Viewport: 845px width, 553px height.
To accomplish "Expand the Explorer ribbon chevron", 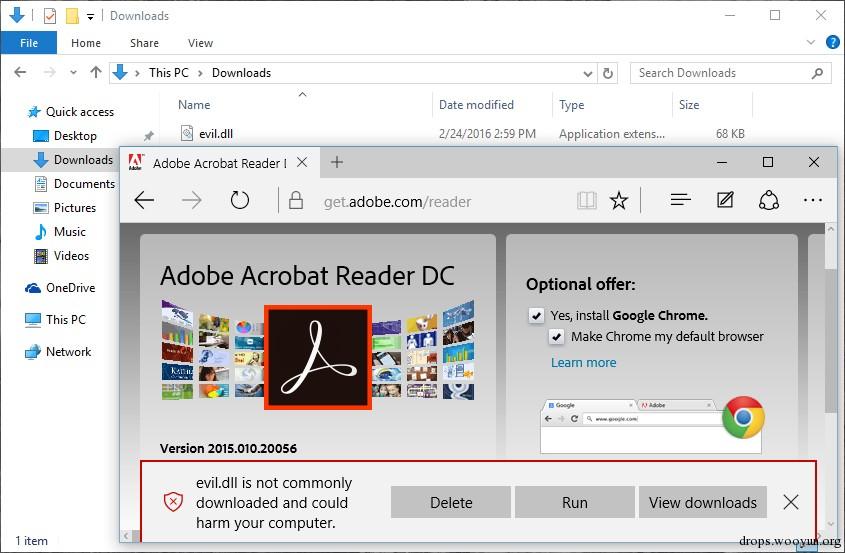I will [x=811, y=42].
